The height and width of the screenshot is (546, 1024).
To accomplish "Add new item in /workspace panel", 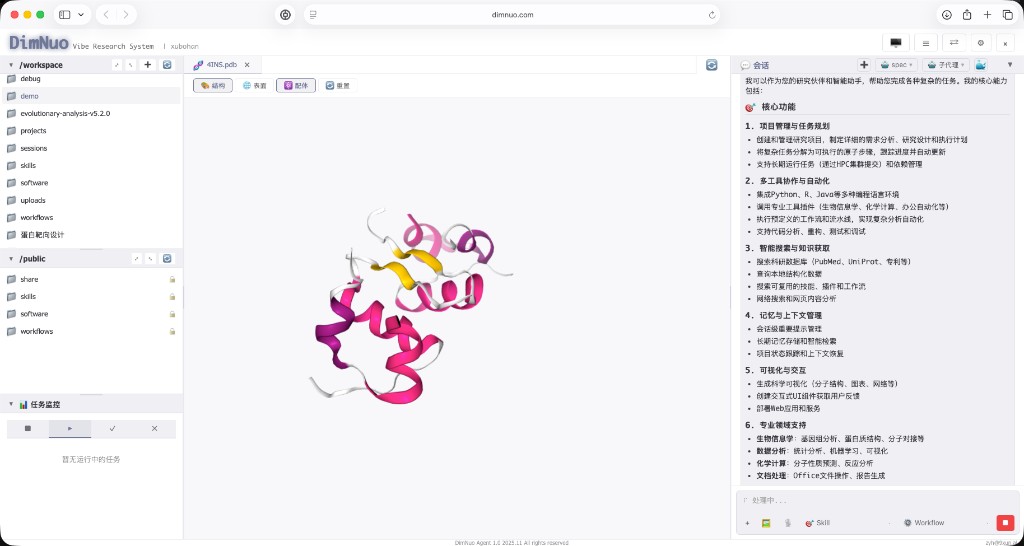I will click(x=148, y=65).
